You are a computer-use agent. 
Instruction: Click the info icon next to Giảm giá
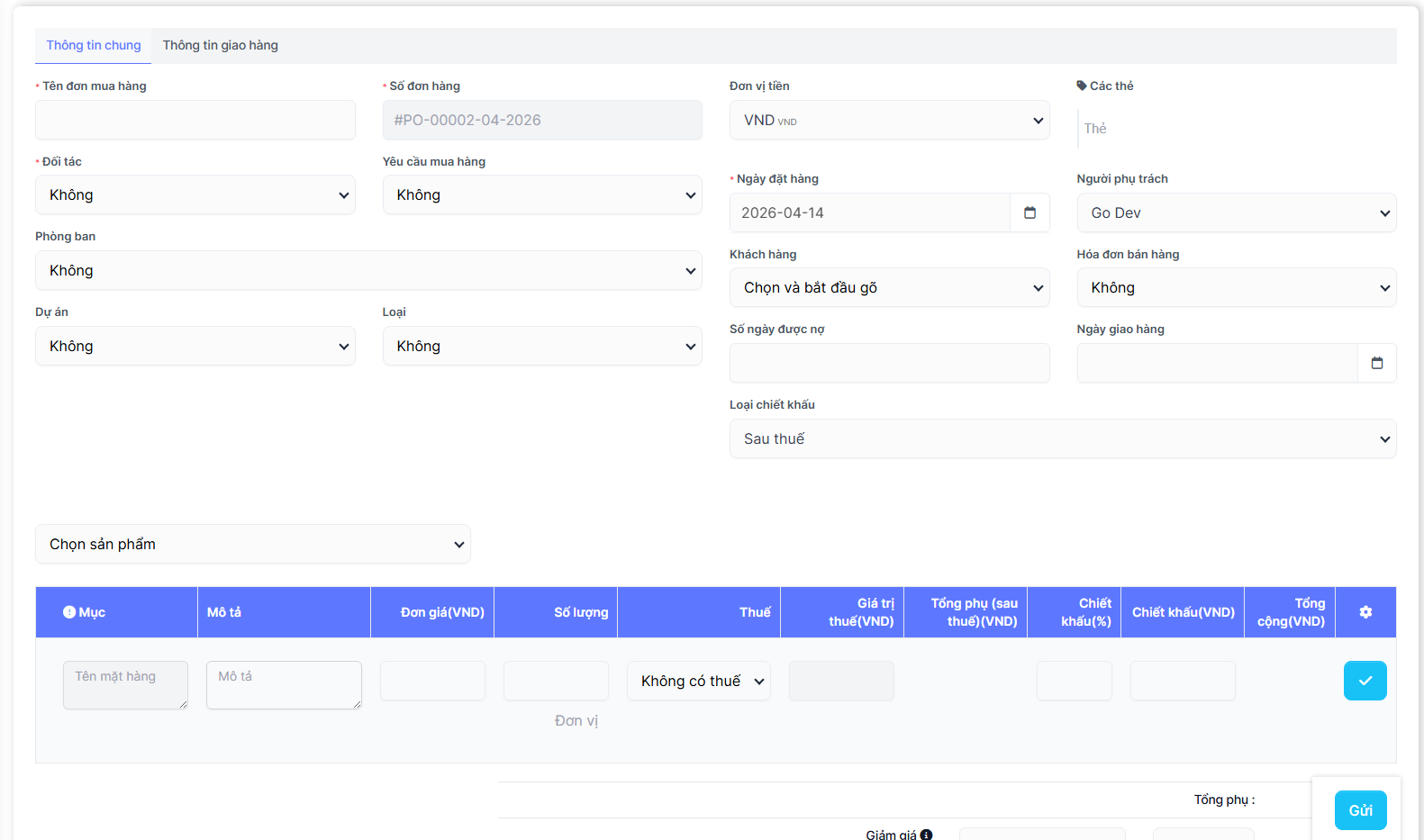[926, 835]
